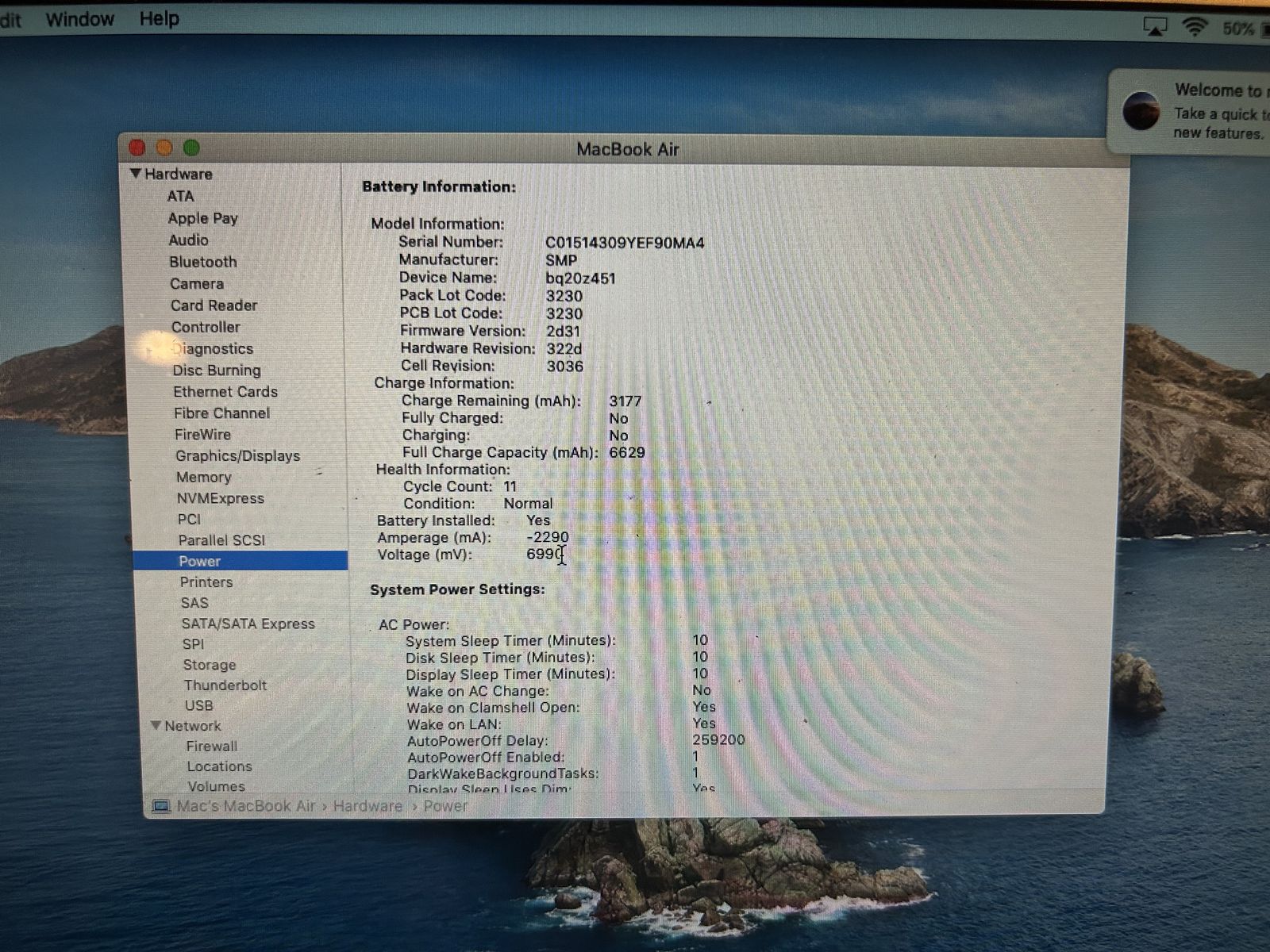Click the AutoPowerOff Delay value 259200
This screenshot has height=952, width=1270.
(x=718, y=739)
